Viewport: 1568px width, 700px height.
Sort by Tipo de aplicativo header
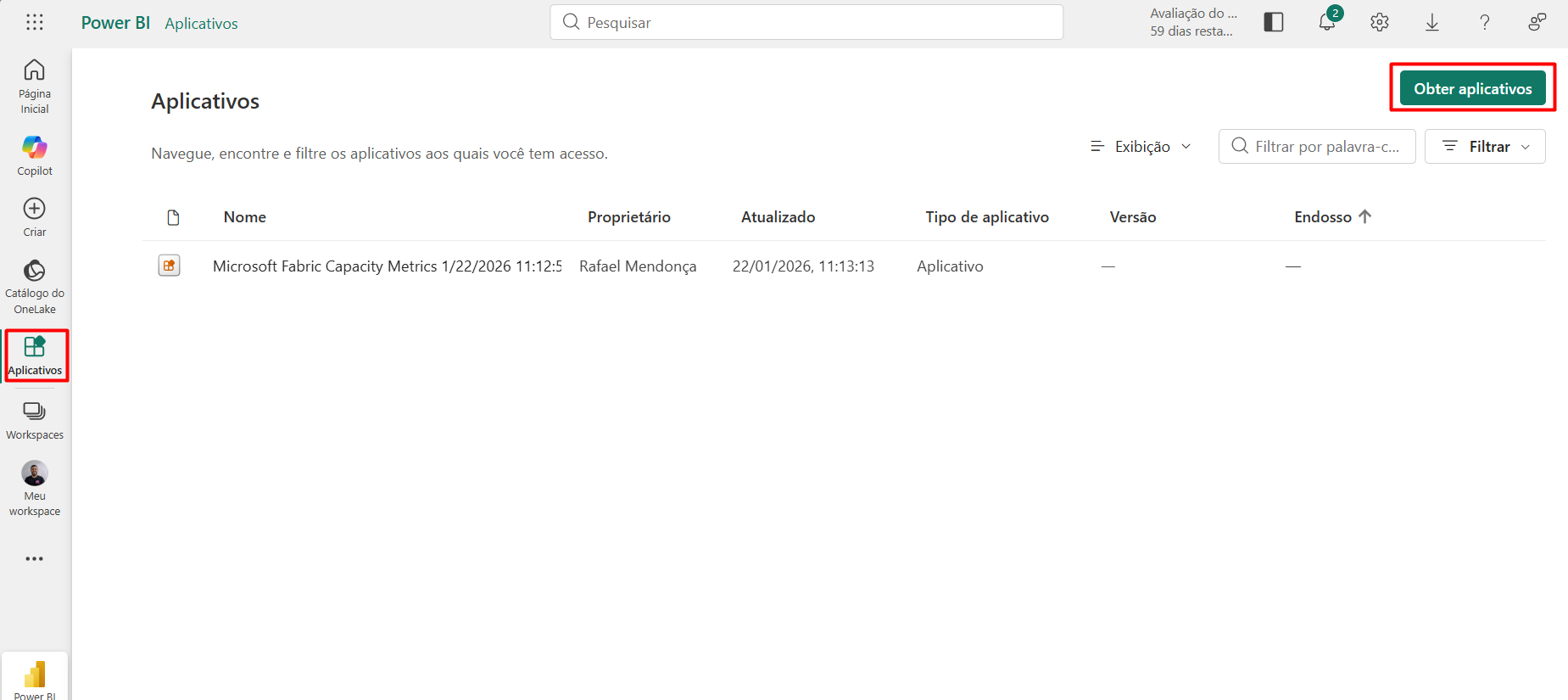pos(987,217)
